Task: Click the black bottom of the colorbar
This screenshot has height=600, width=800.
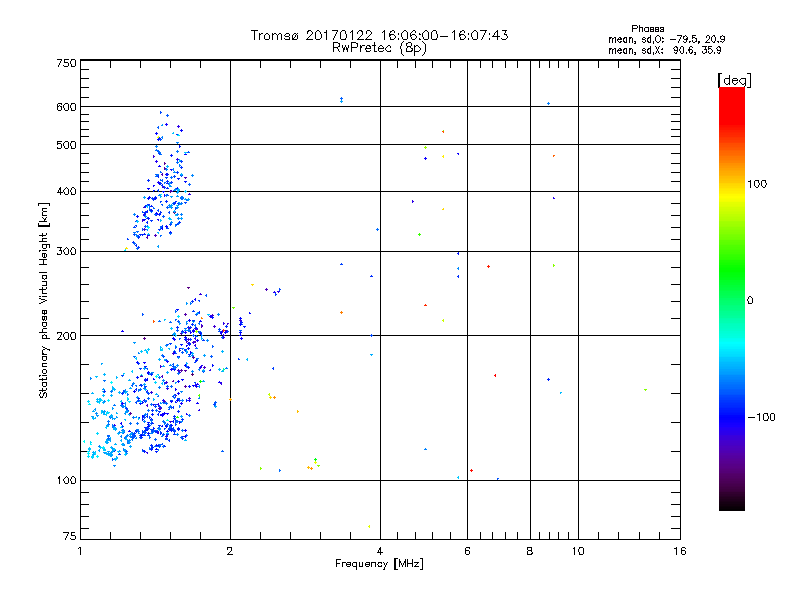Action: 732,503
